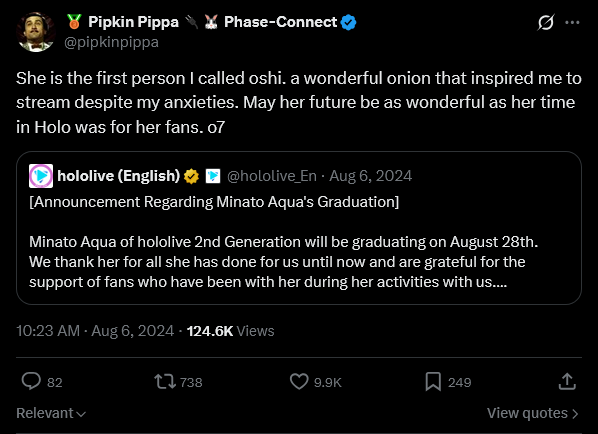The width and height of the screenshot is (598, 434).
Task: Click the 10:23 AM Aug 6, 2024 timestamp
Action: [x=95, y=331]
